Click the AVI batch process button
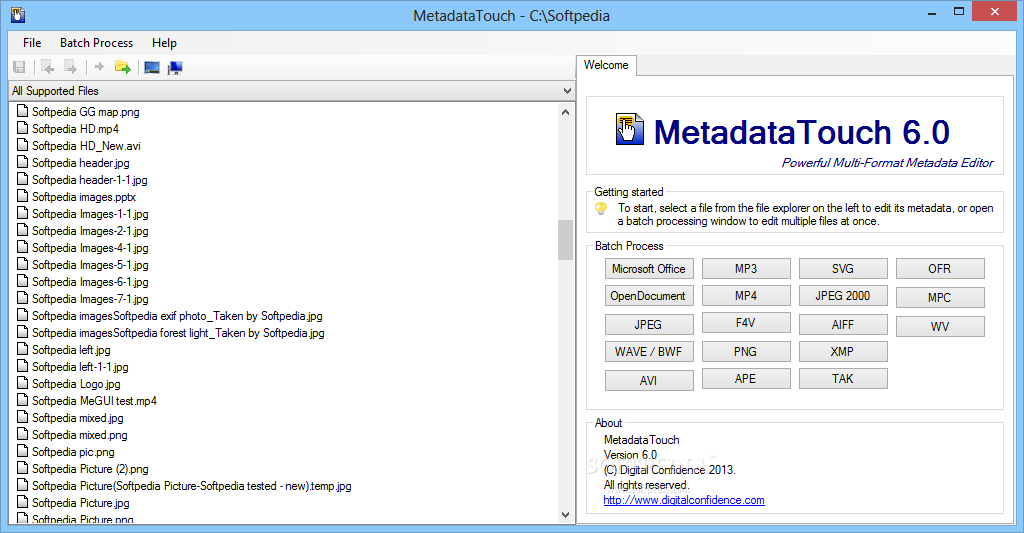 pos(649,380)
